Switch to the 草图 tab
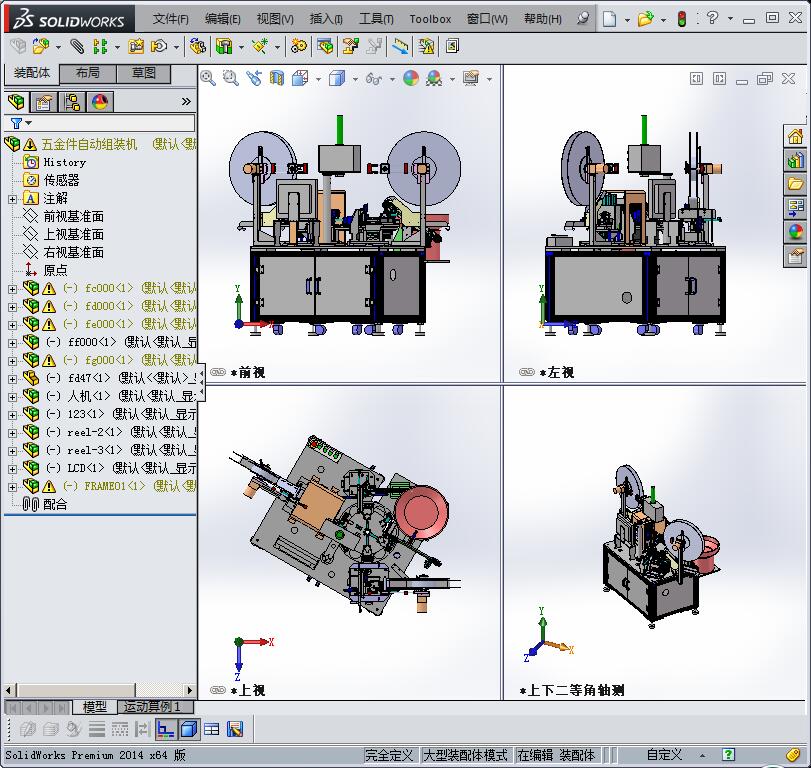This screenshot has height=768, width=811. 144,73
